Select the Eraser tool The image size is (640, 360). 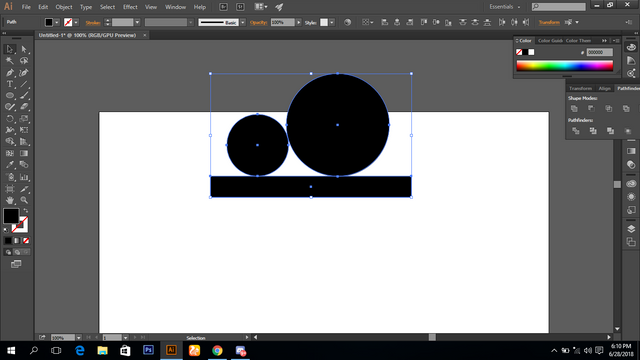point(24,107)
